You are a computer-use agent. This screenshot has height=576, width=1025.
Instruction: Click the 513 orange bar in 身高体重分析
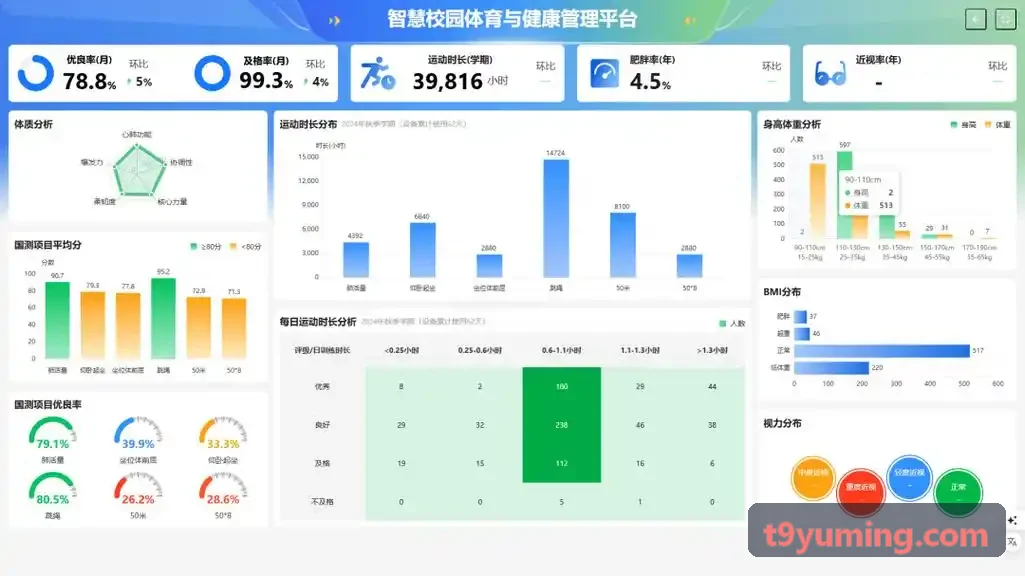[x=818, y=201]
